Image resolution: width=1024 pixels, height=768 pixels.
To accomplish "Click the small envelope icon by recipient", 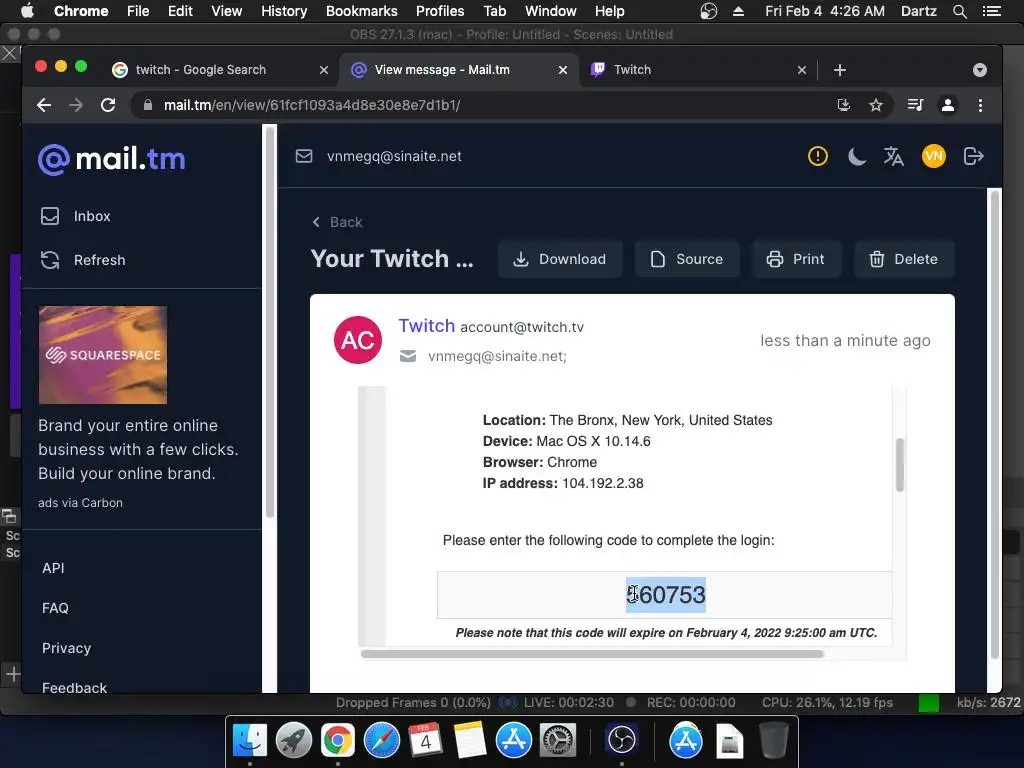I will (408, 356).
